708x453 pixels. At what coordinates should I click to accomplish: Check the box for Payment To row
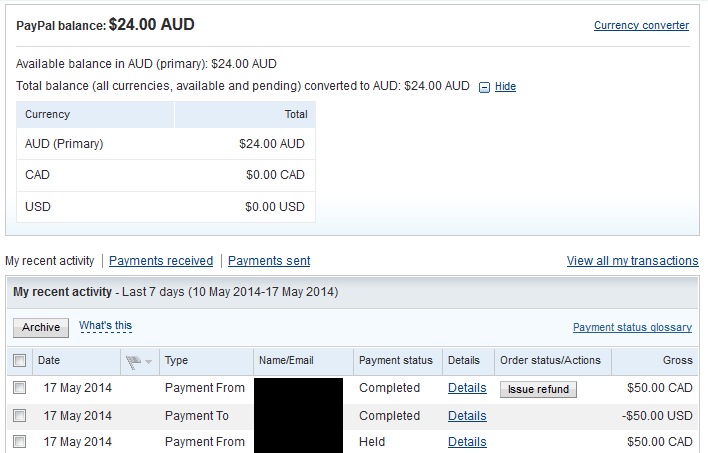pyautogui.click(x=19, y=416)
